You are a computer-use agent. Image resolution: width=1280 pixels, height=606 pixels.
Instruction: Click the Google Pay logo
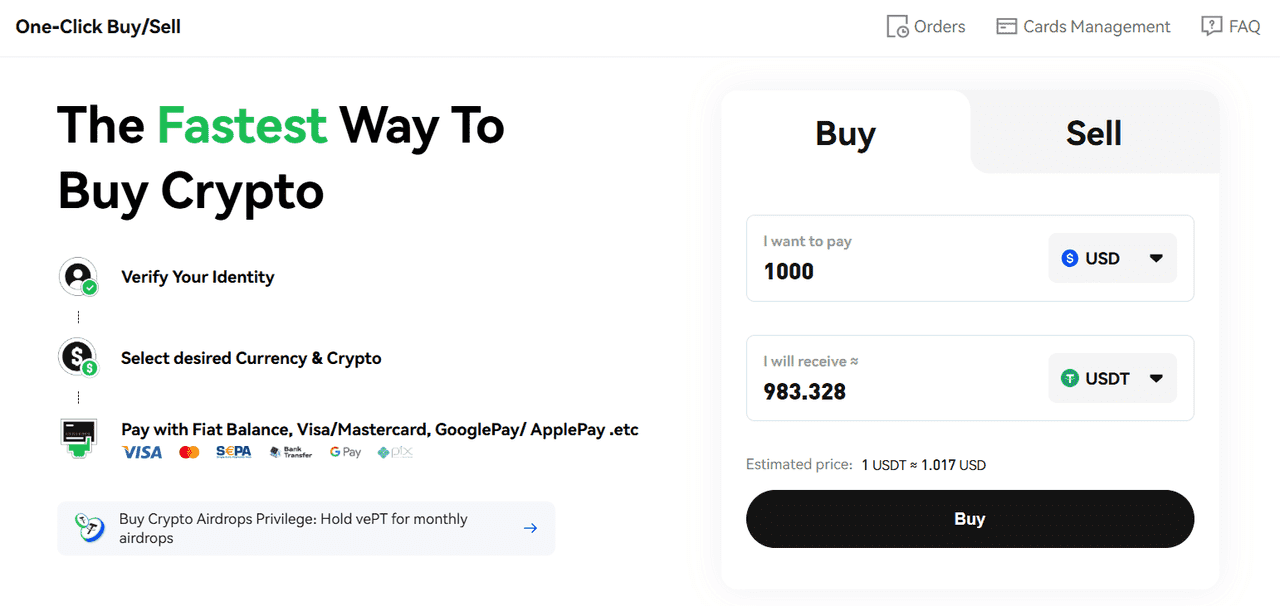(345, 452)
